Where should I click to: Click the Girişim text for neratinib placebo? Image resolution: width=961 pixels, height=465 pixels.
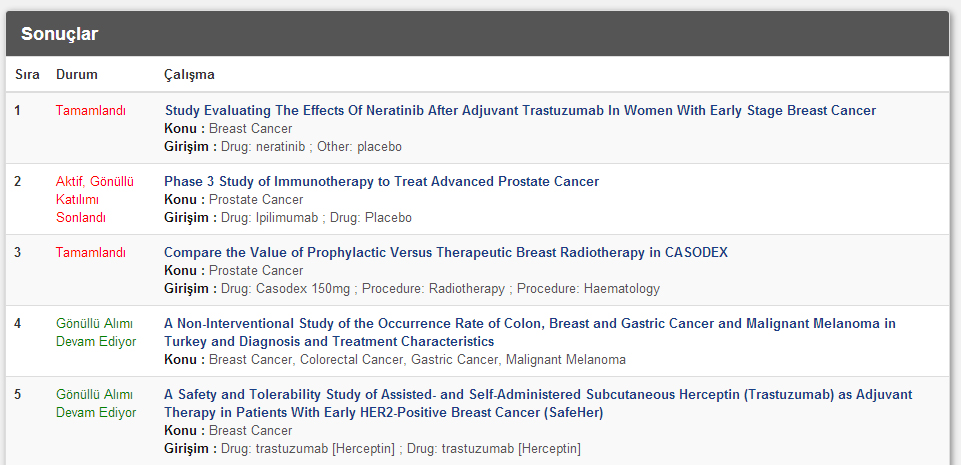[x=283, y=147]
